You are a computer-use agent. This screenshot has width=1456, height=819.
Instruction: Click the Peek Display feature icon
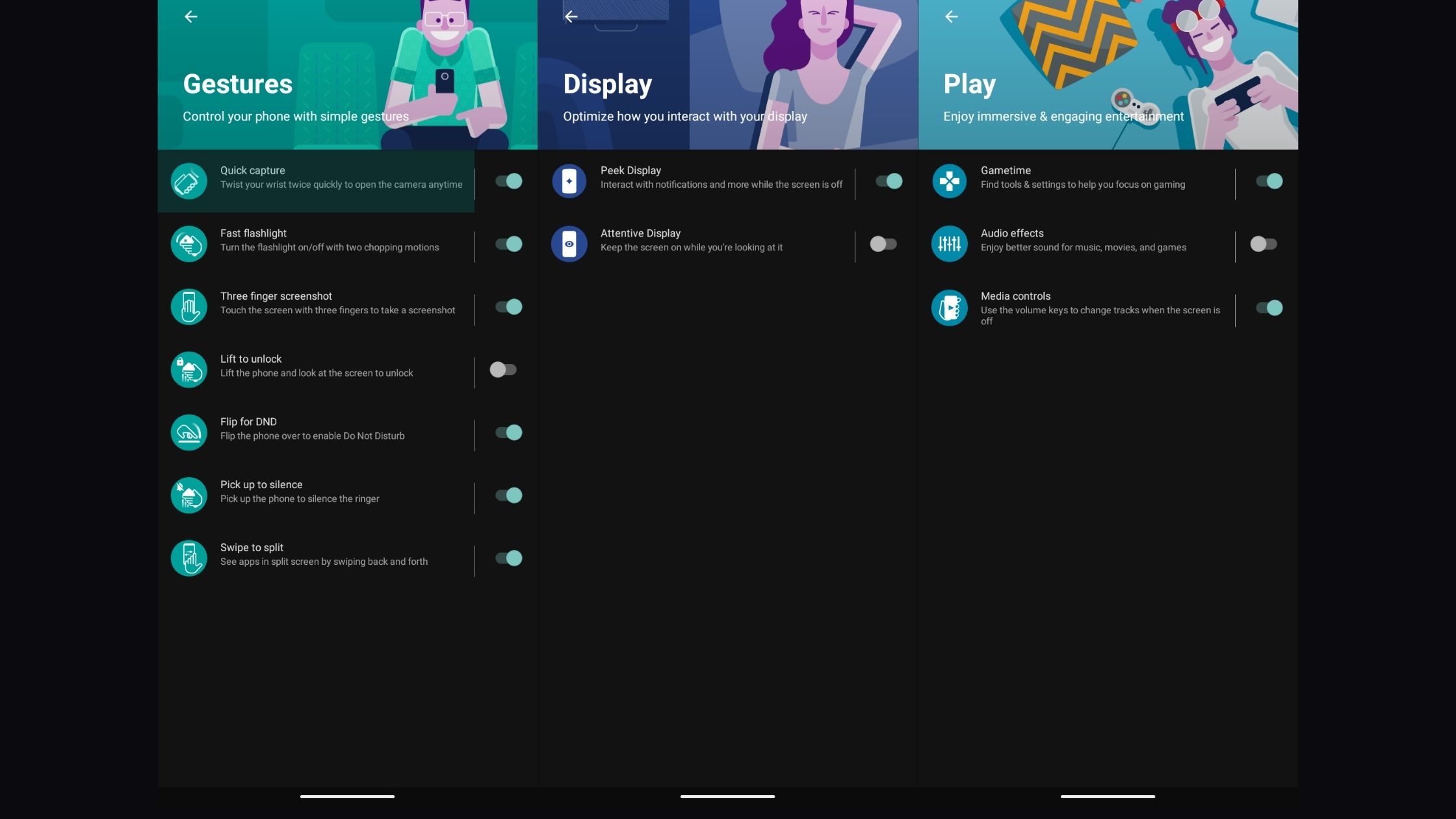[569, 180]
